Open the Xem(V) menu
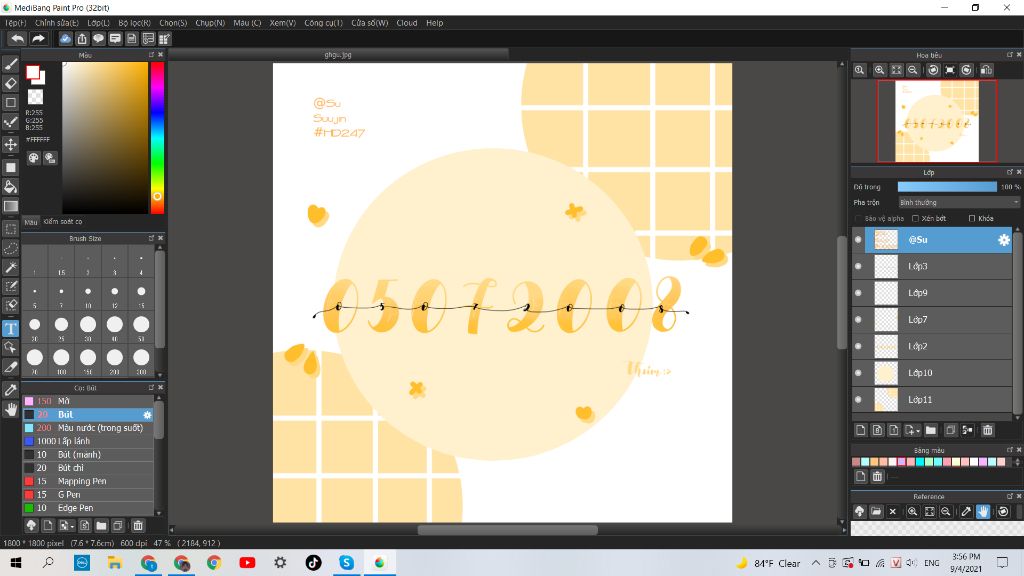 283,23
